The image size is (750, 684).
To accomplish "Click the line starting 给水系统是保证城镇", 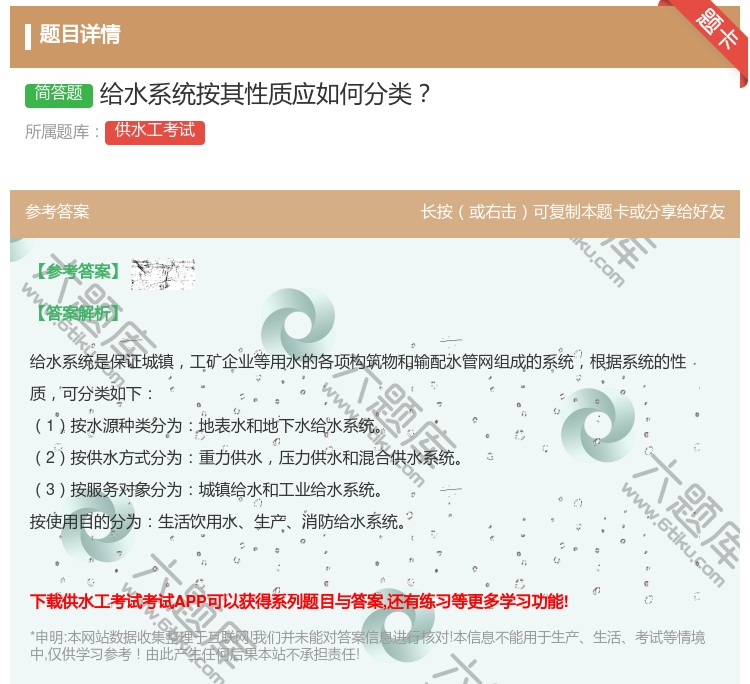I will [x=358, y=362].
